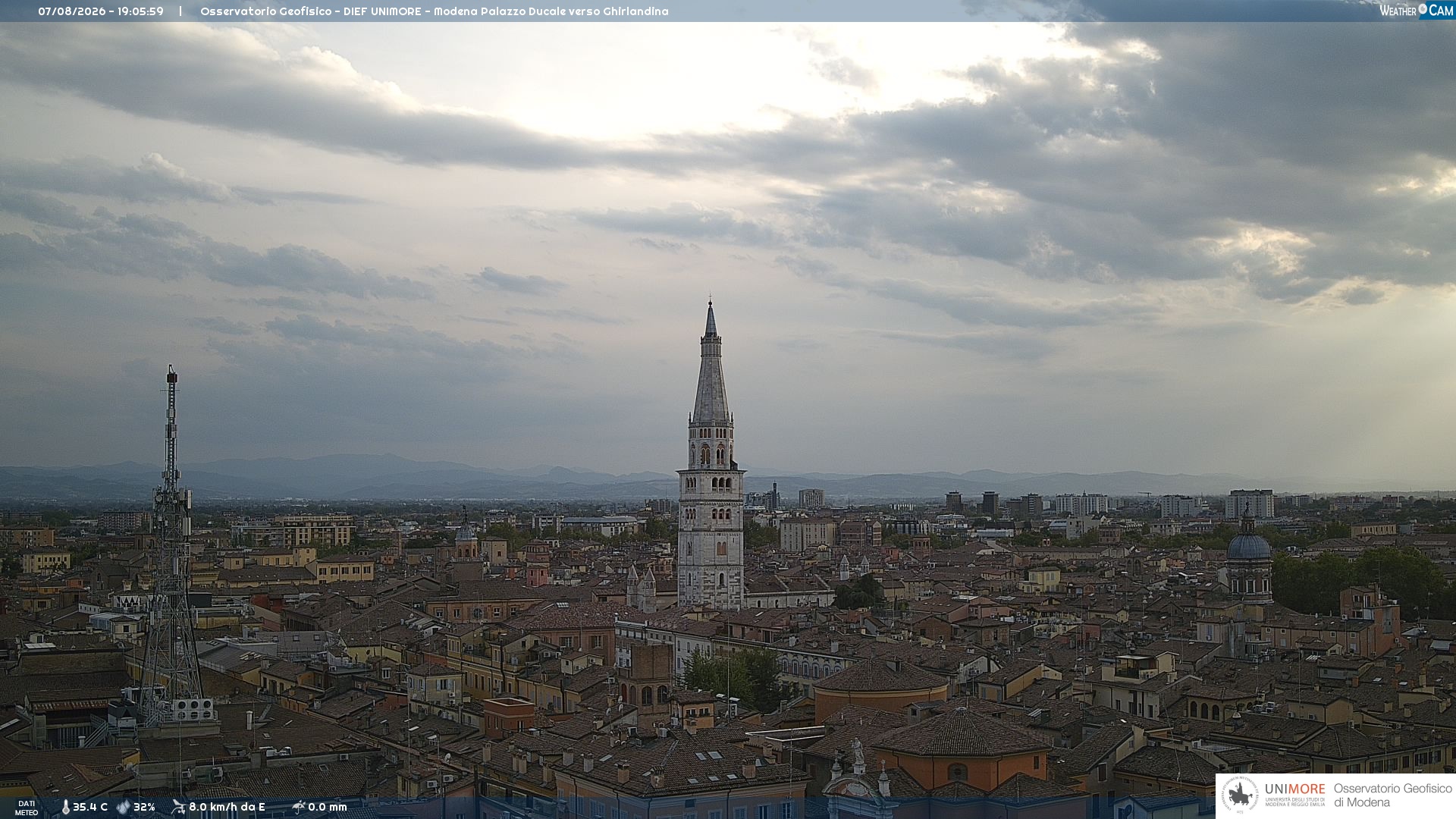Click the thermometer temperature icon

[x=65, y=808]
